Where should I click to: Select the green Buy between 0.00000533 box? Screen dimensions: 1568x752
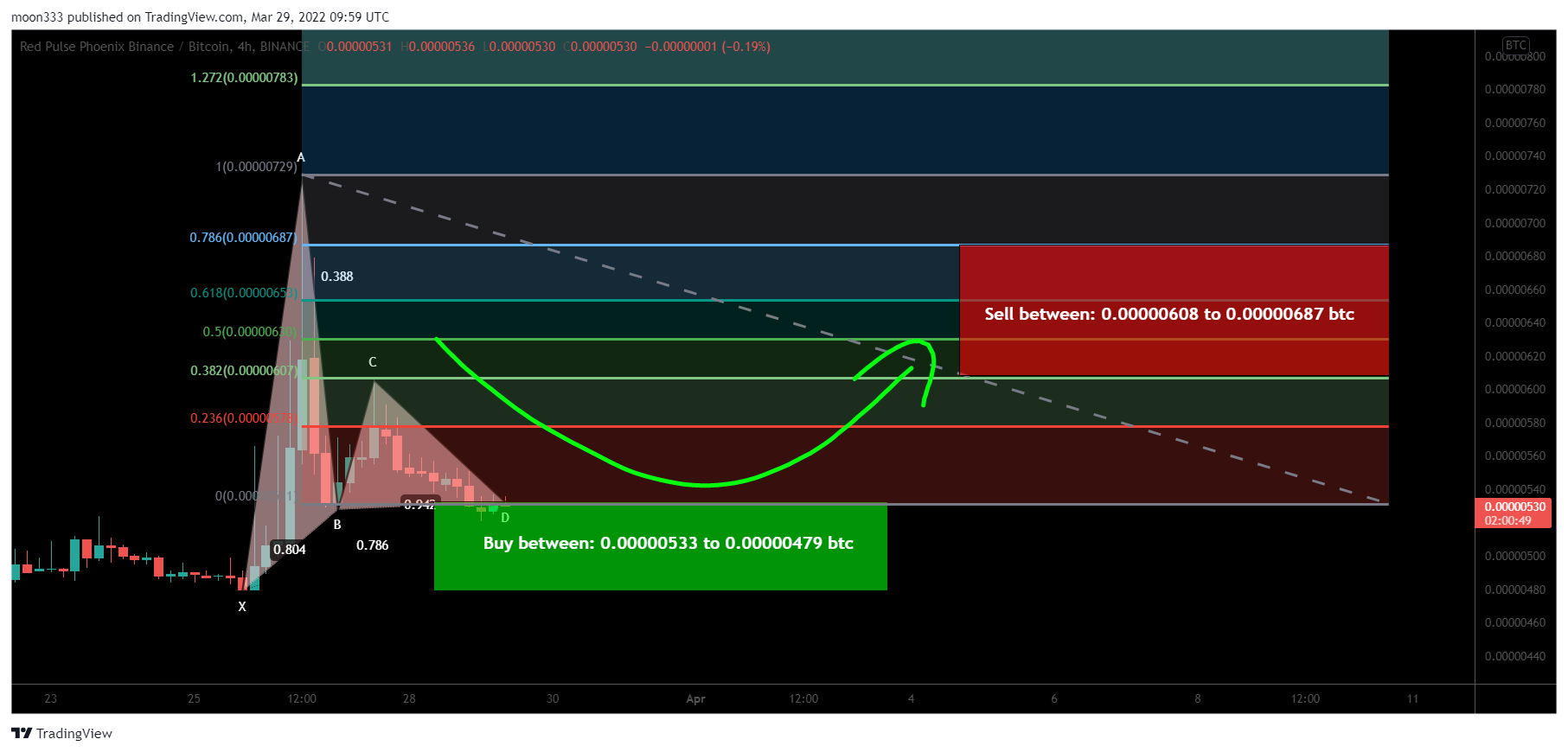coord(660,547)
